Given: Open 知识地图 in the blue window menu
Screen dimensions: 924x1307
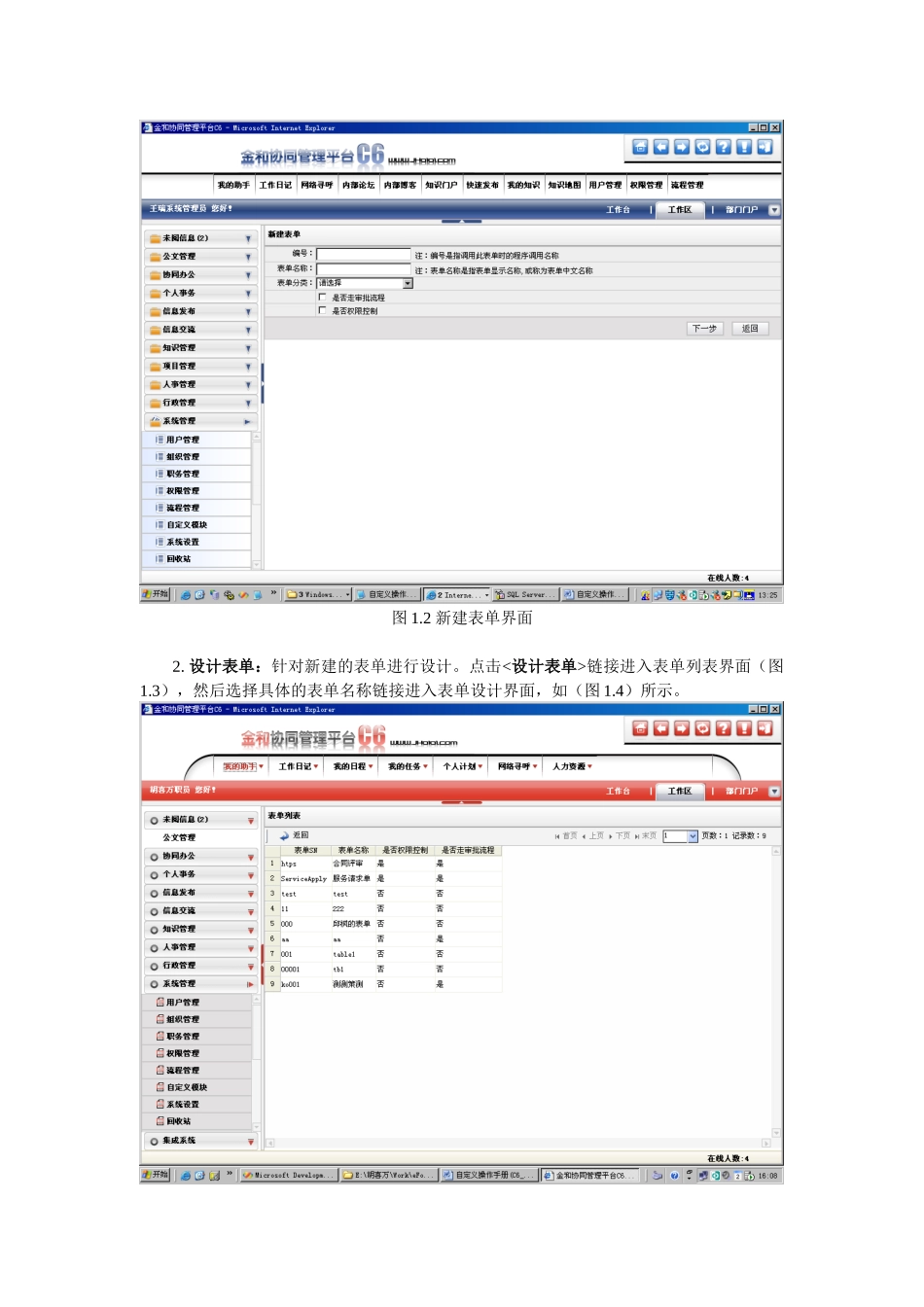Looking at the screenshot, I should tap(564, 185).
